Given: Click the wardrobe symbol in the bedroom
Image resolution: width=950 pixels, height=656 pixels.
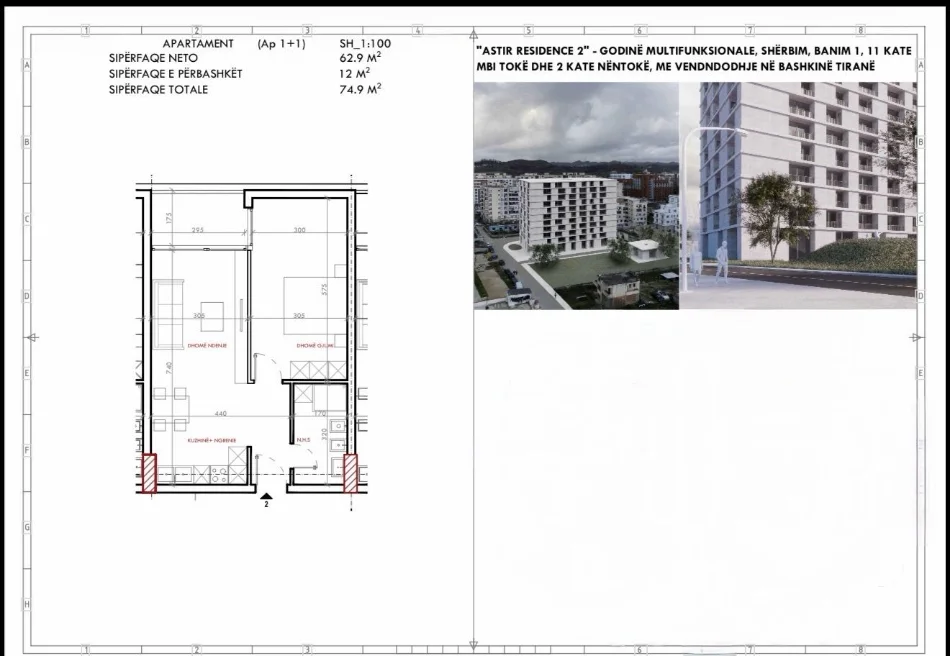Looking at the screenshot, I should (x=318, y=370).
